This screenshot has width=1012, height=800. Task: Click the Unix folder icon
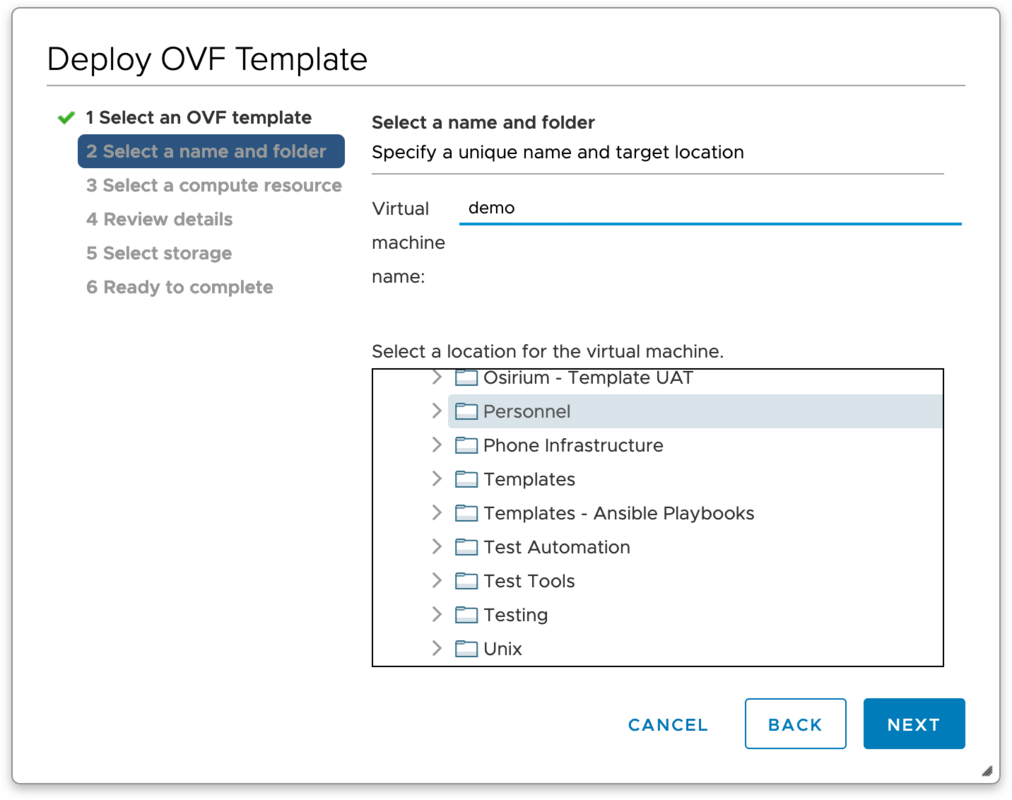[x=466, y=649]
